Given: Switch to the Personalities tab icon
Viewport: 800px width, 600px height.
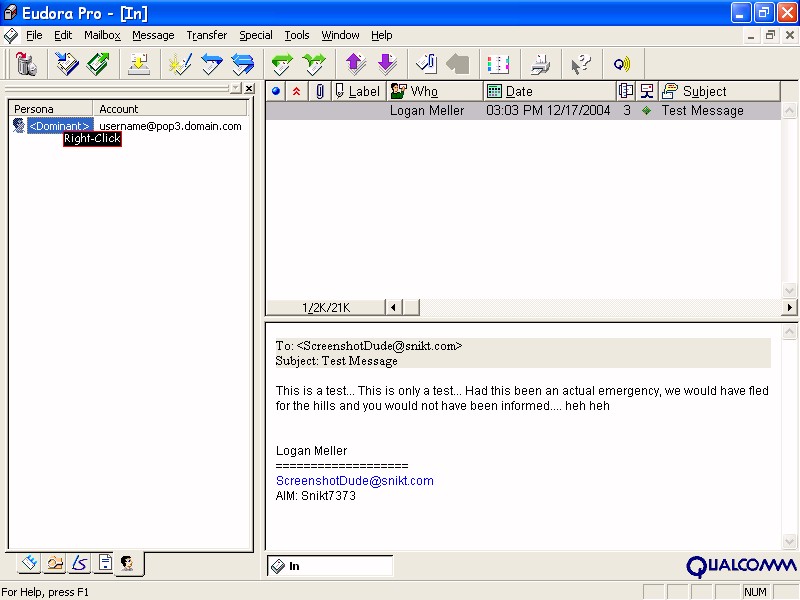Looking at the screenshot, I should 128,563.
